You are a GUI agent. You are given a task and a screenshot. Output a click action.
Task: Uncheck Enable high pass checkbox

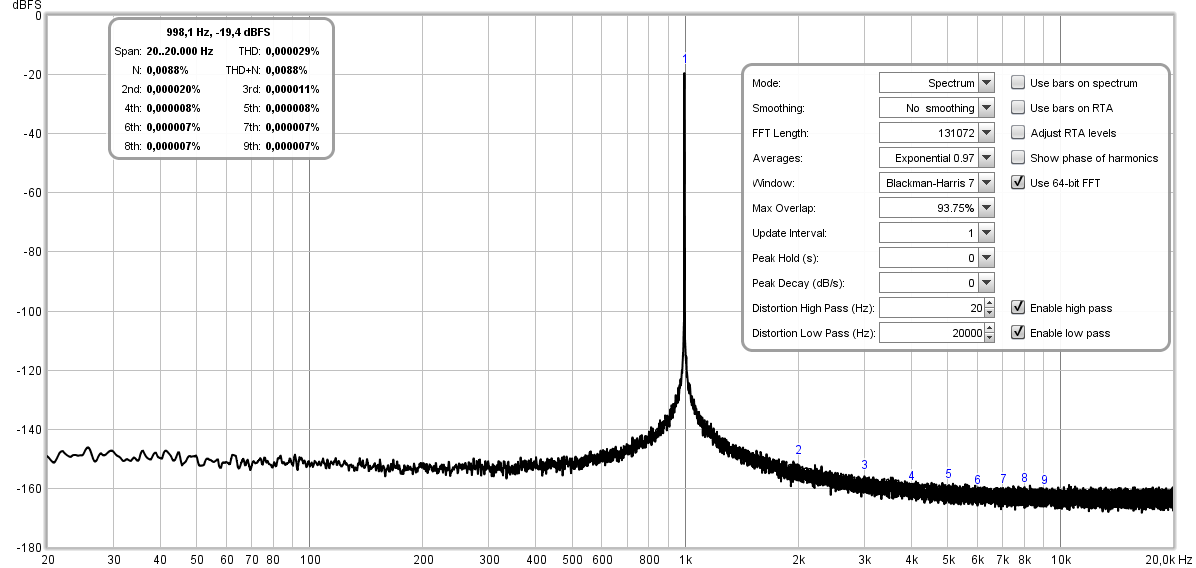click(1018, 308)
